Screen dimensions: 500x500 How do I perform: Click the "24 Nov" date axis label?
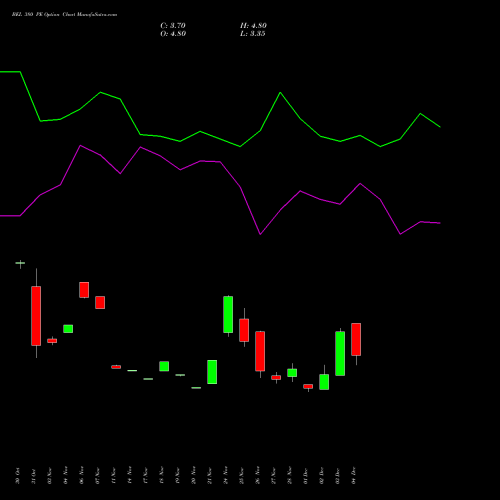(x=226, y=476)
